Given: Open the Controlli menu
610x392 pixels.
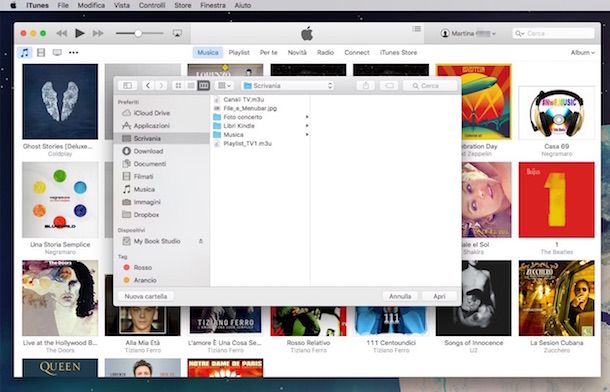Looking at the screenshot, I should pos(152,5).
